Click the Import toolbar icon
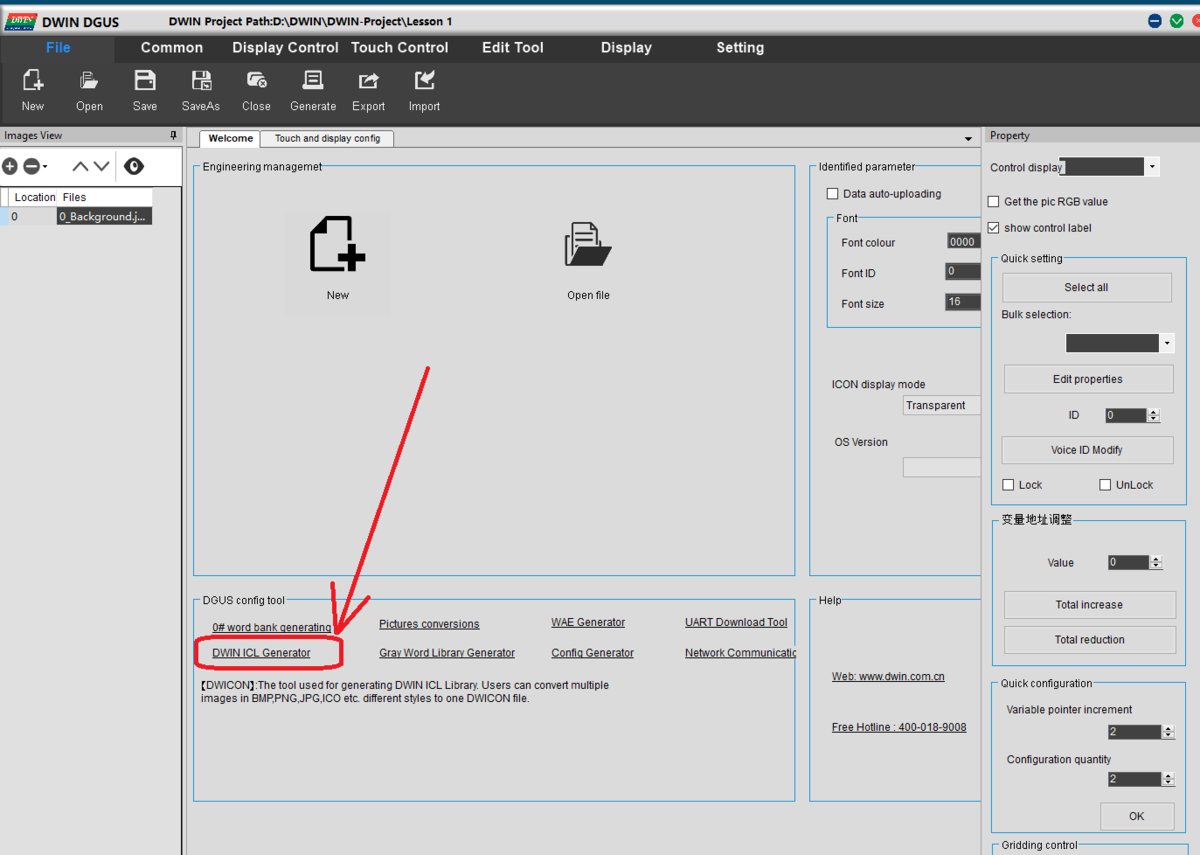1200x855 pixels. tap(424, 81)
